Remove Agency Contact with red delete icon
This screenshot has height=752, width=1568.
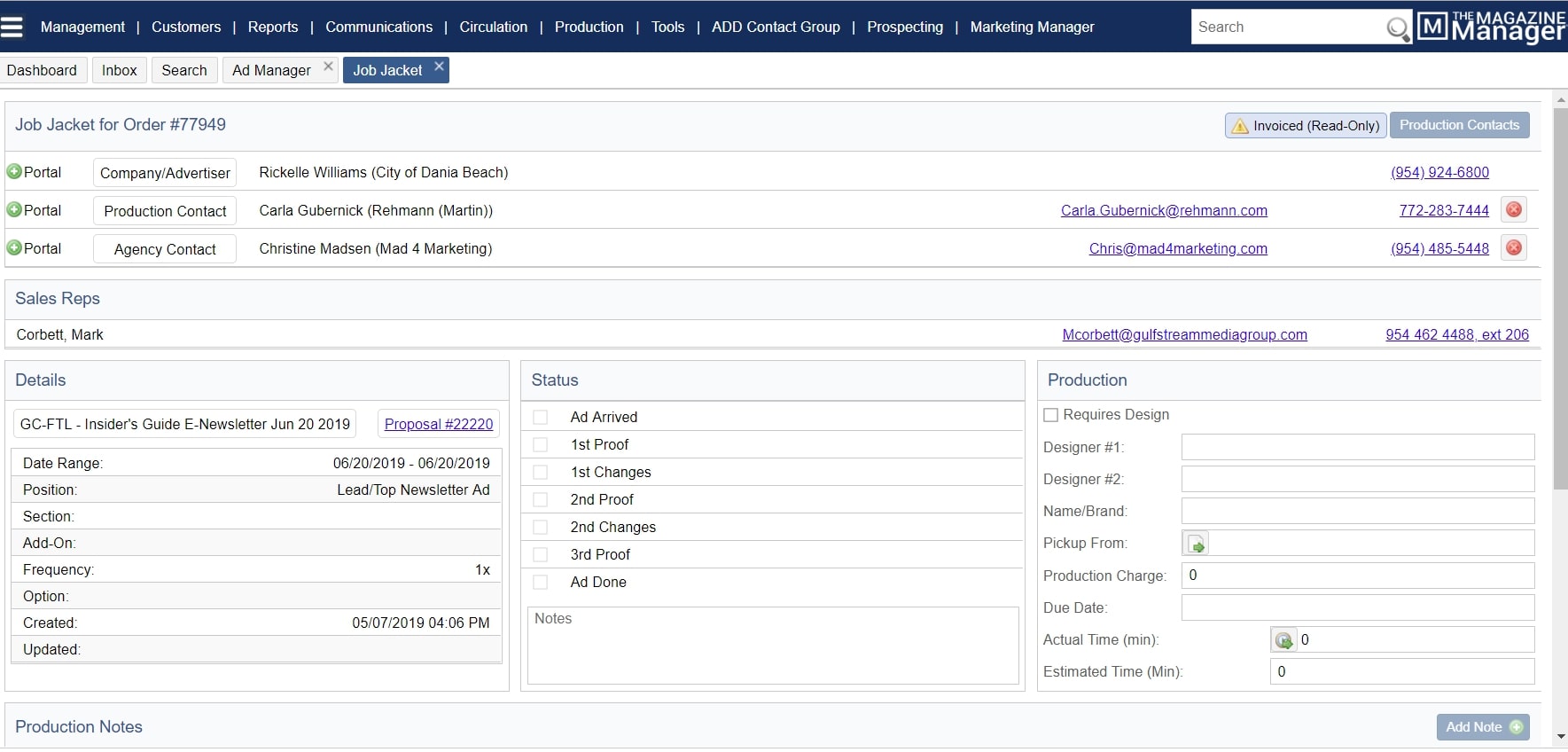pyautogui.click(x=1514, y=247)
